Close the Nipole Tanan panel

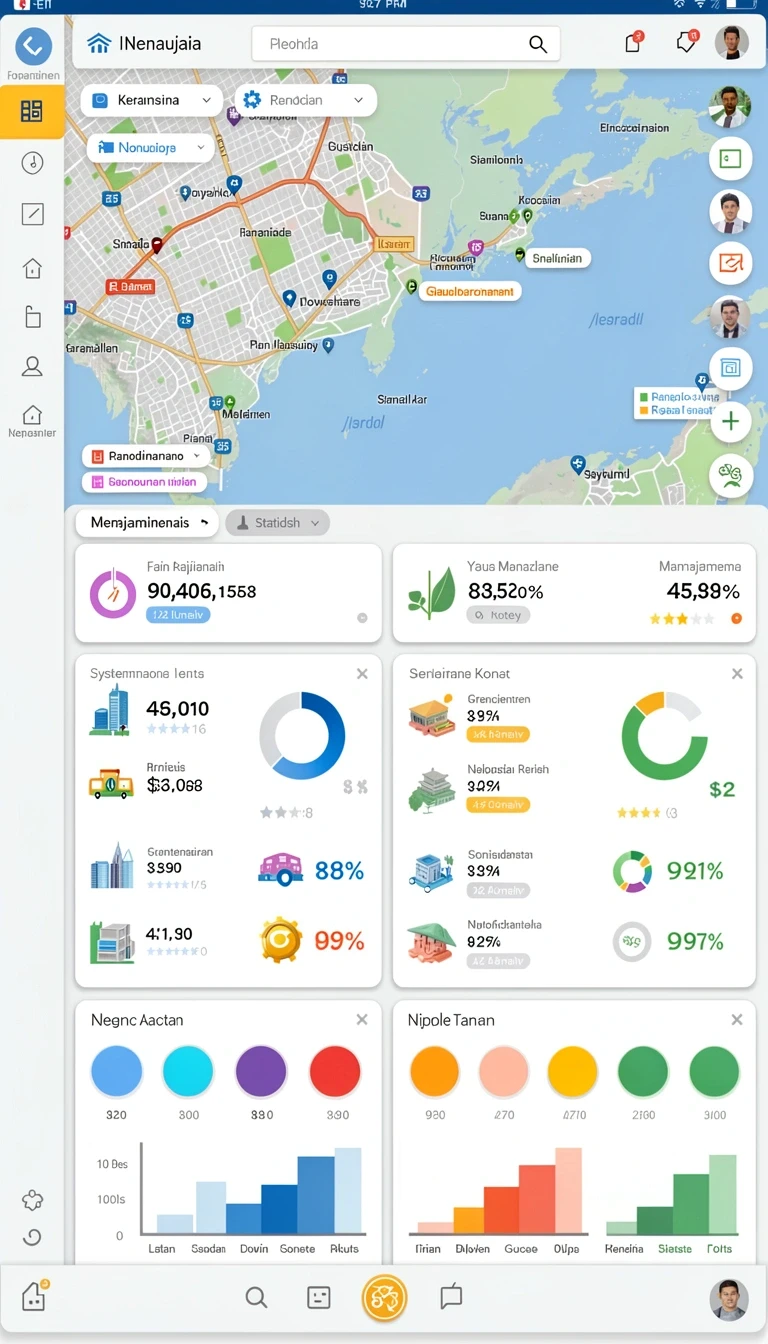(737, 1020)
